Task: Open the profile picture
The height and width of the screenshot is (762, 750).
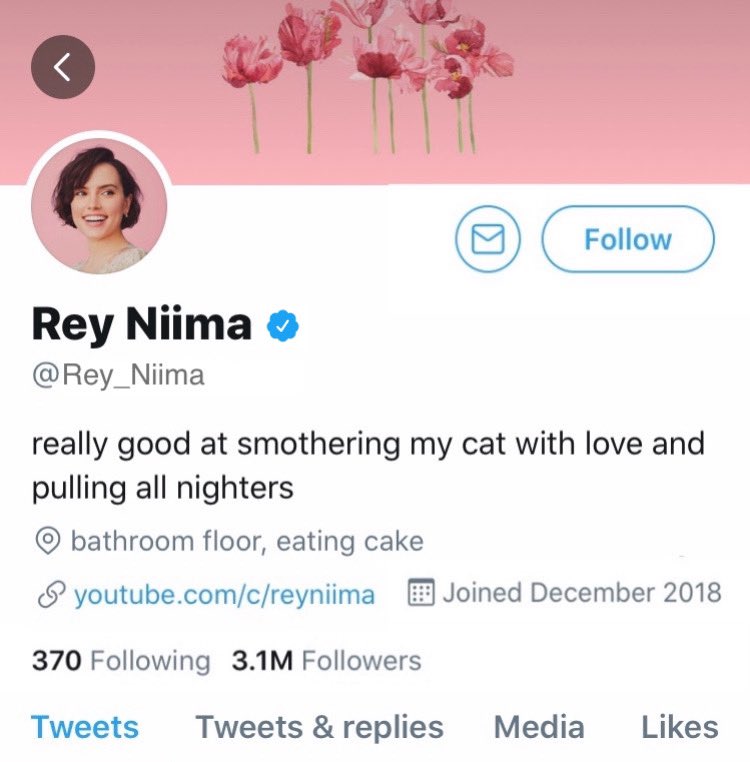Action: coord(99,206)
